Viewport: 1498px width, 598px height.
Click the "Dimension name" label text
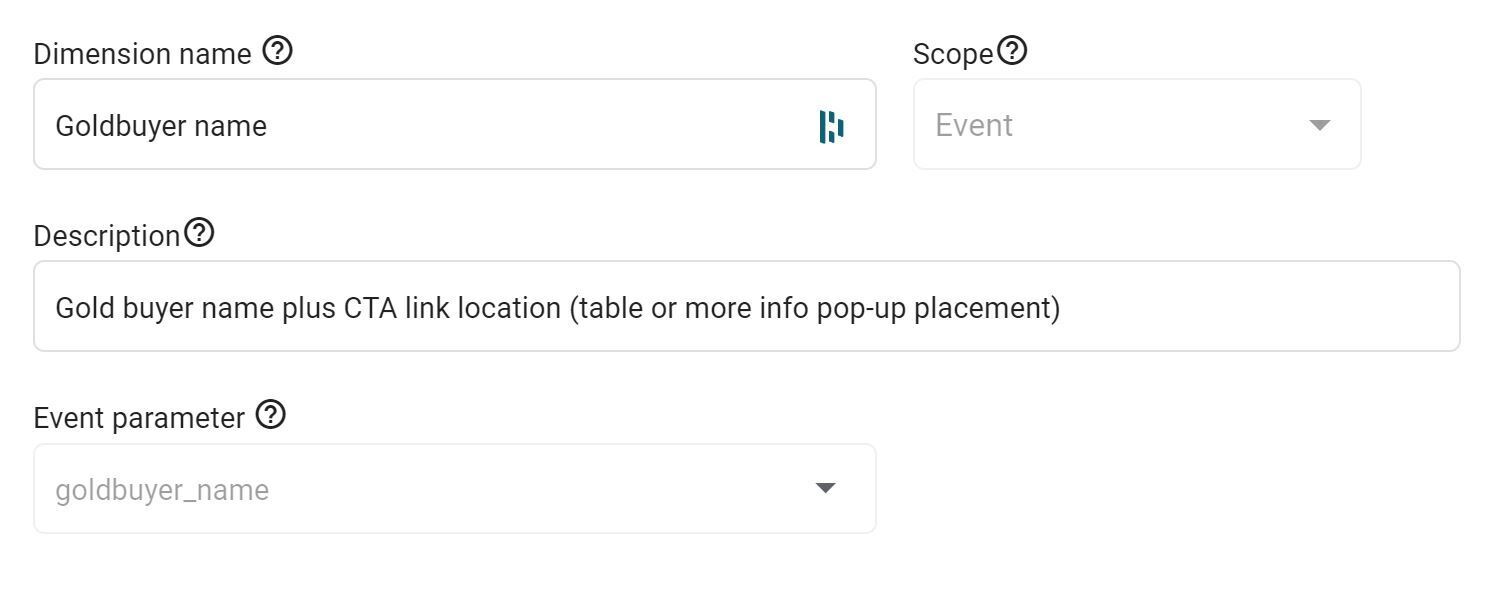[x=143, y=54]
